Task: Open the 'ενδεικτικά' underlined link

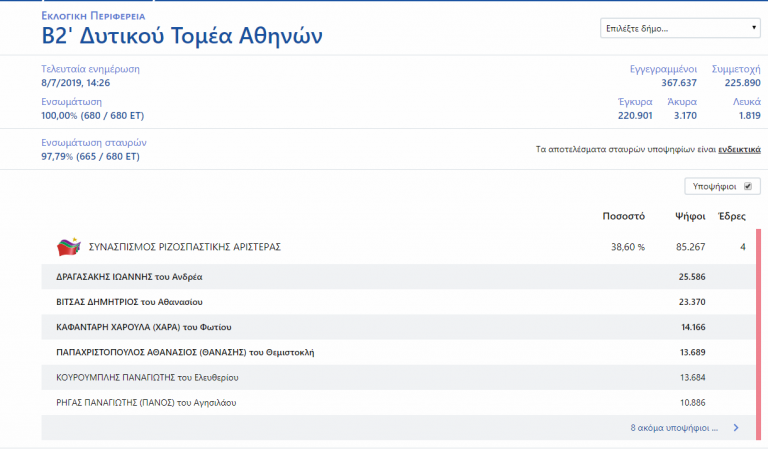Action: coord(739,149)
